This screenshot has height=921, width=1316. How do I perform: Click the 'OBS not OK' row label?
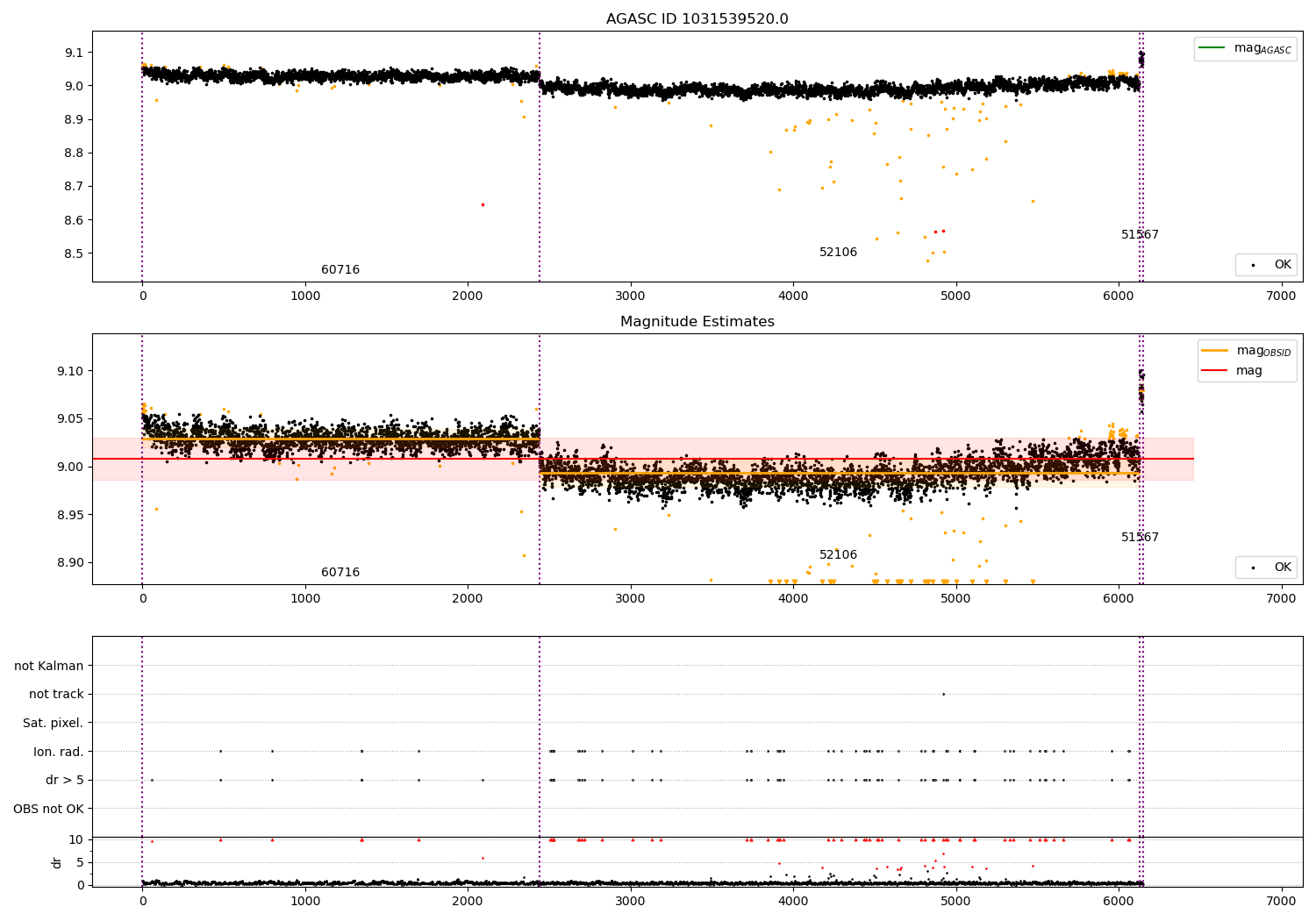click(49, 809)
